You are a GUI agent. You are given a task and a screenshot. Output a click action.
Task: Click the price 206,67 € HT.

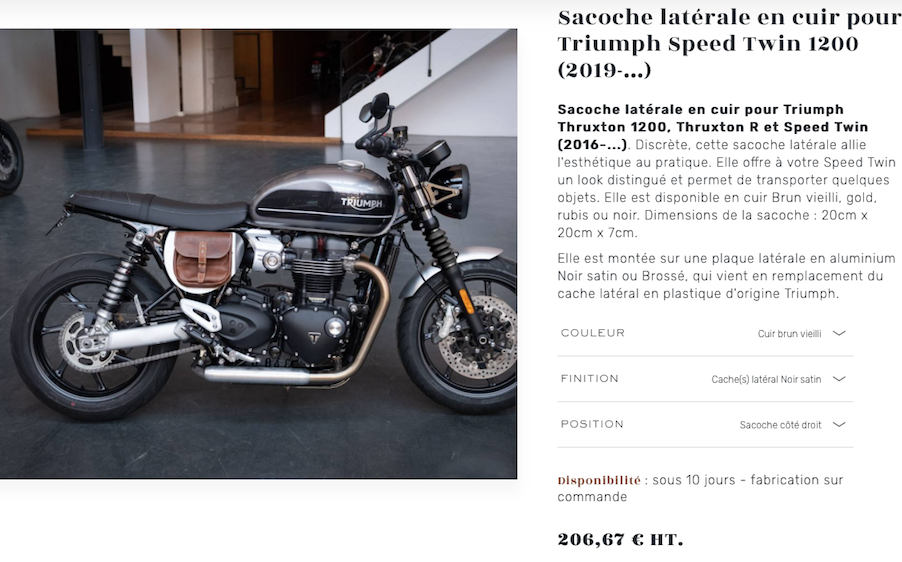click(620, 540)
